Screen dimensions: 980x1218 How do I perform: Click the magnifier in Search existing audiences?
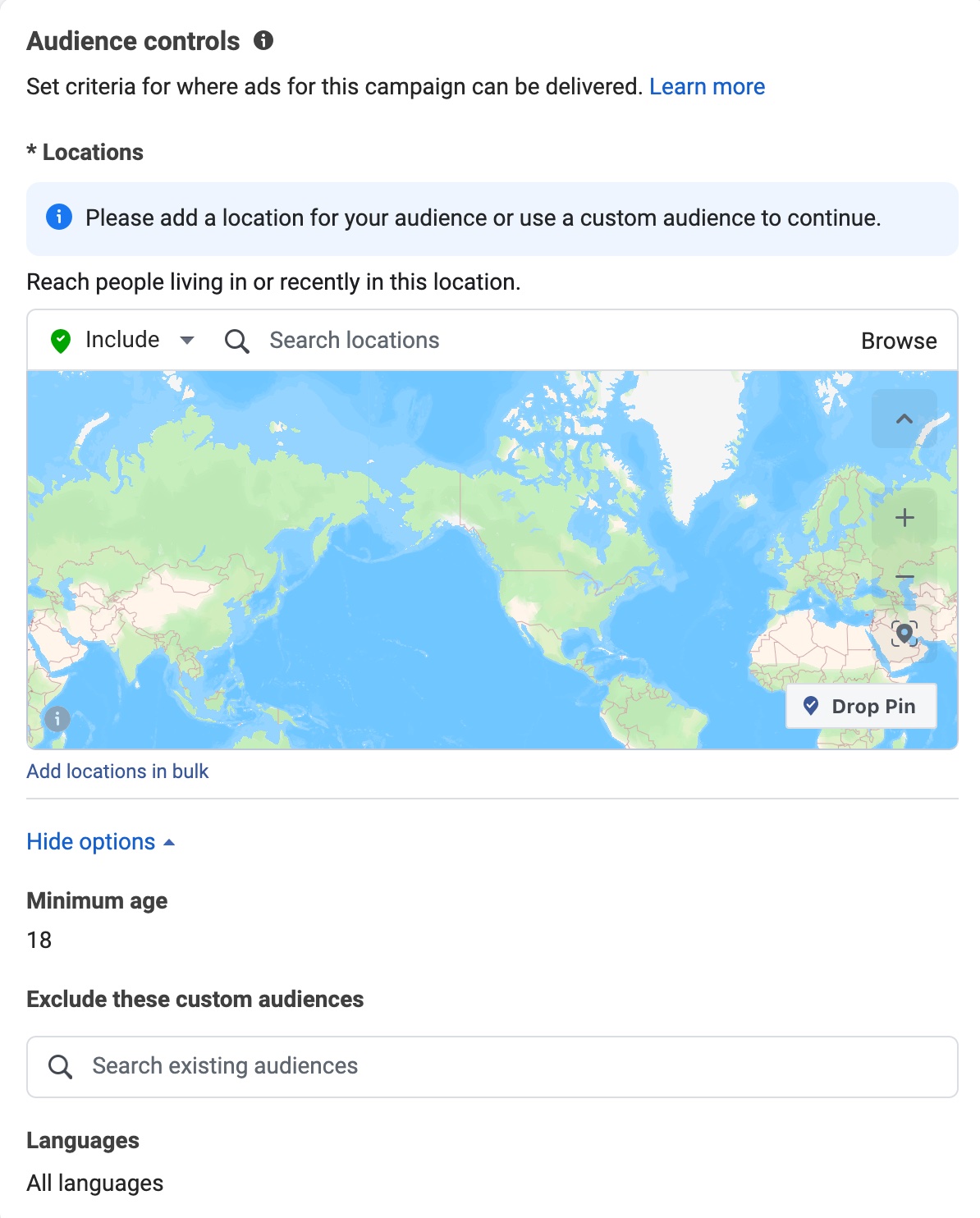(x=61, y=1065)
